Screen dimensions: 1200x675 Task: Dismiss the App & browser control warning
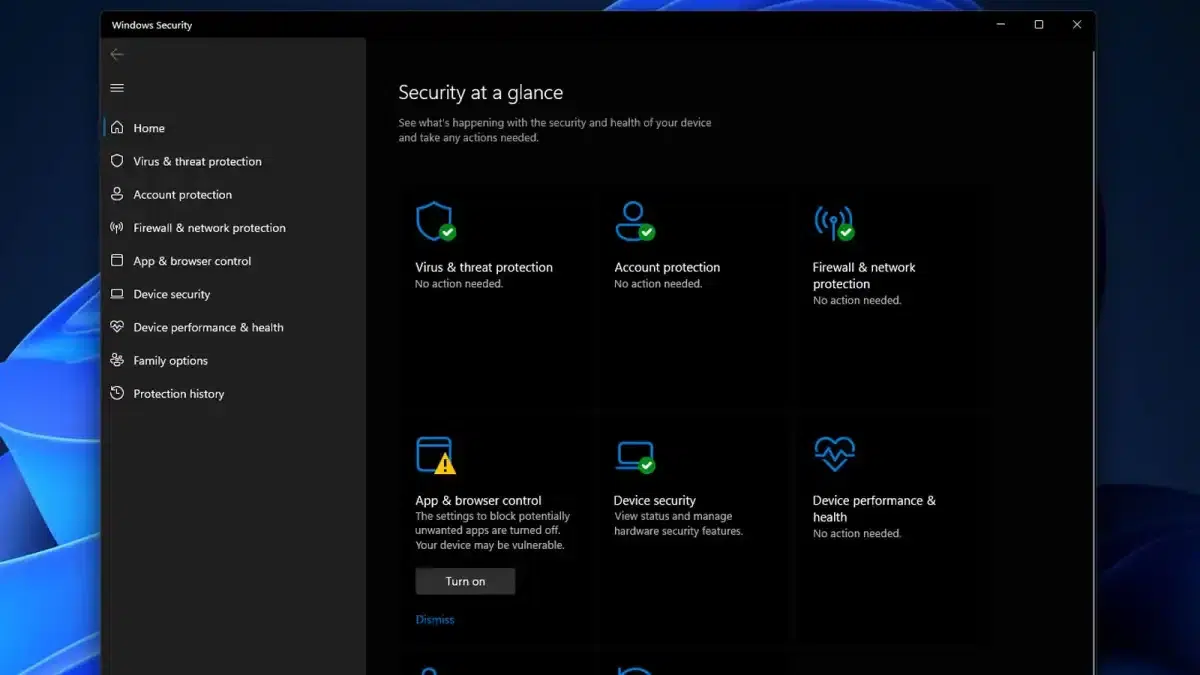pyautogui.click(x=434, y=619)
